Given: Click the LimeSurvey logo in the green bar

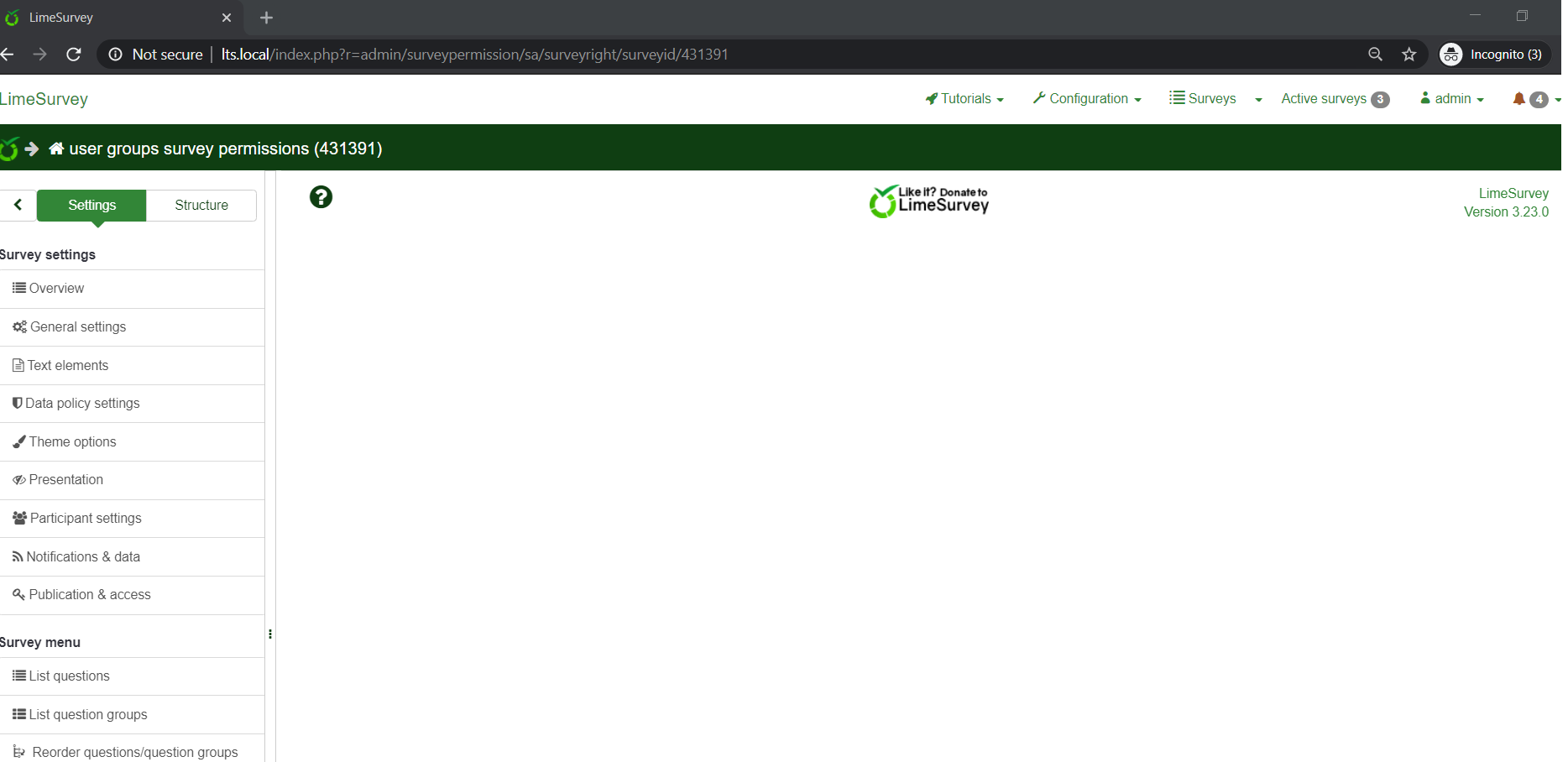Looking at the screenshot, I should click(x=9, y=149).
